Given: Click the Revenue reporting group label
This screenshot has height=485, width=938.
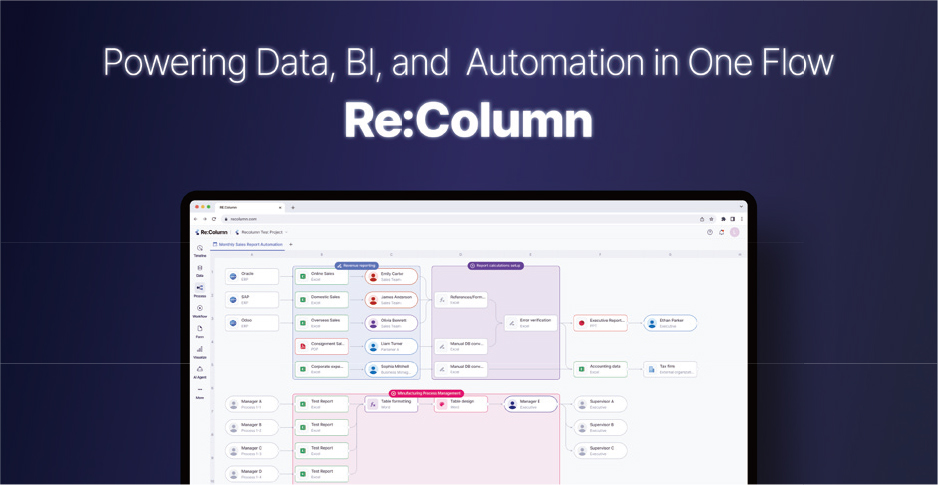Looking at the screenshot, I should 357,266.
